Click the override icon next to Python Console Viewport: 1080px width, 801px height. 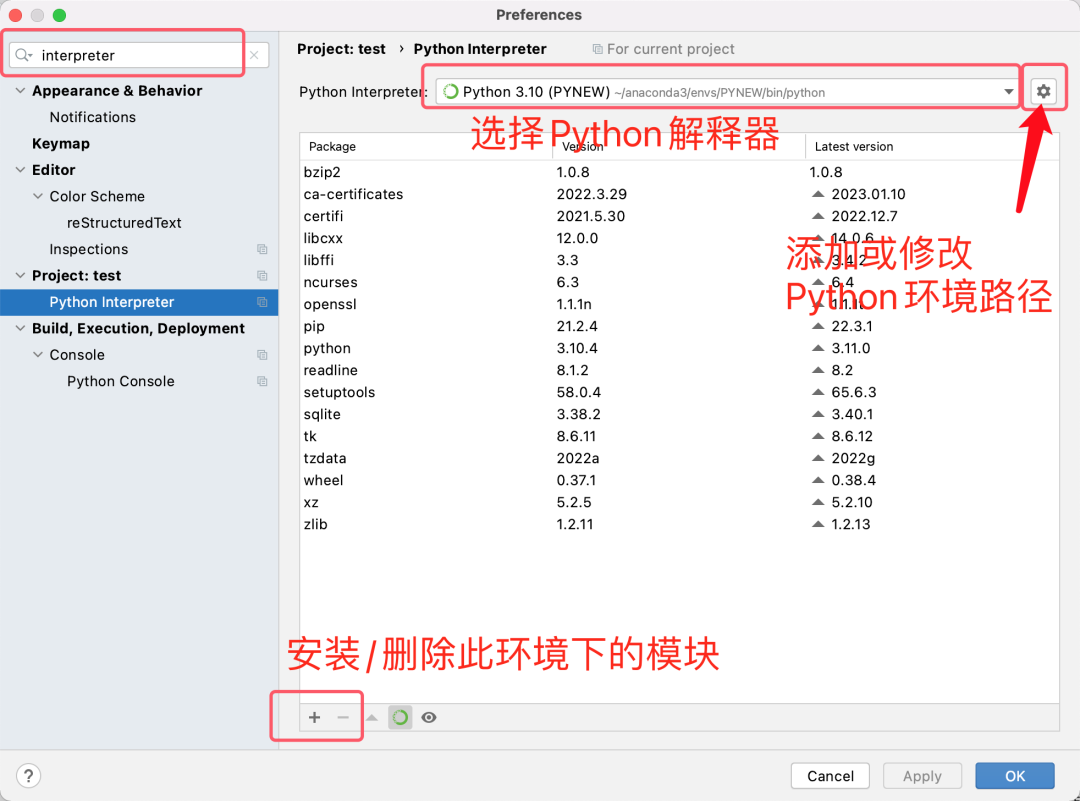click(x=262, y=381)
